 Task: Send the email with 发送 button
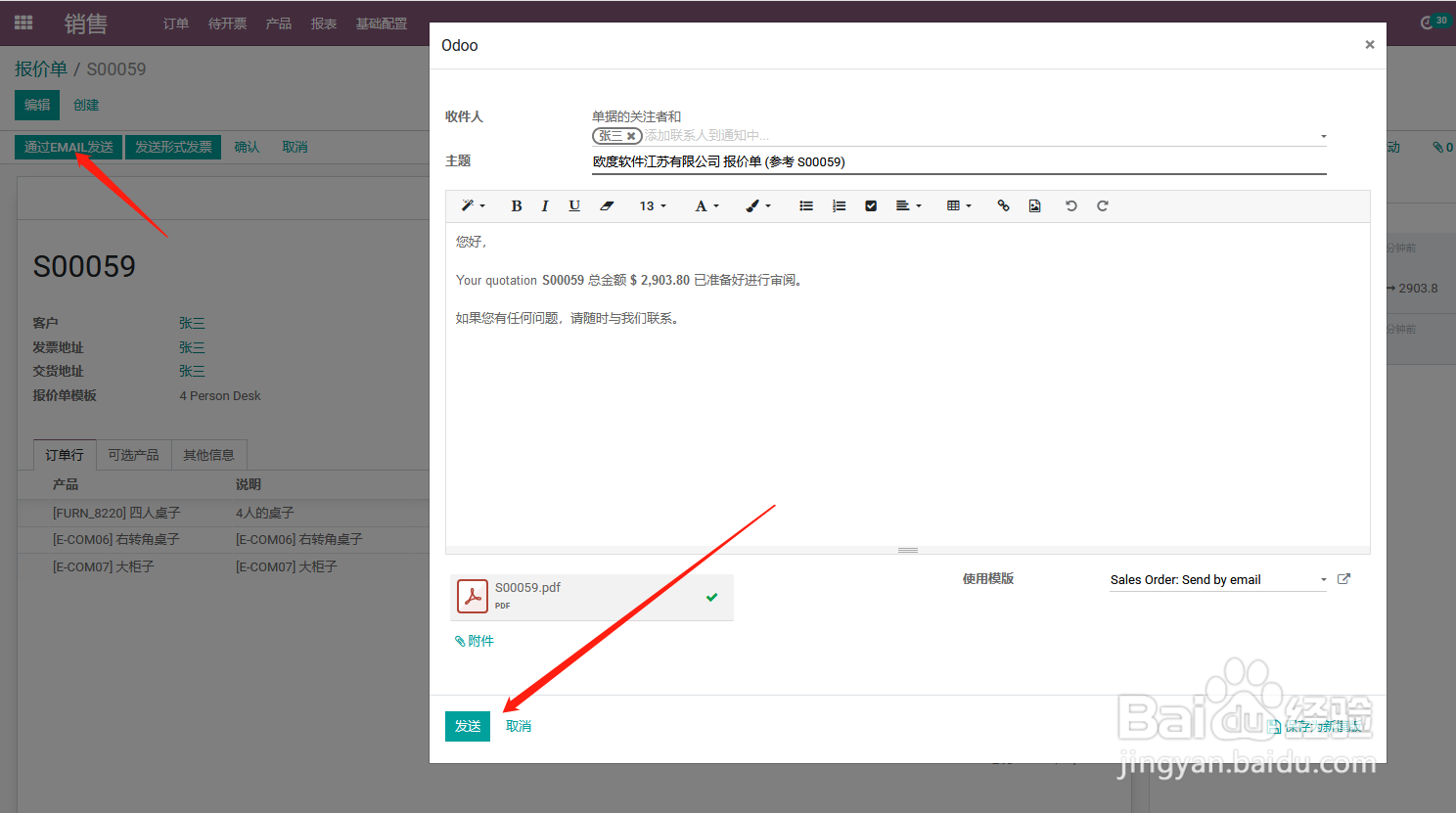tap(468, 726)
